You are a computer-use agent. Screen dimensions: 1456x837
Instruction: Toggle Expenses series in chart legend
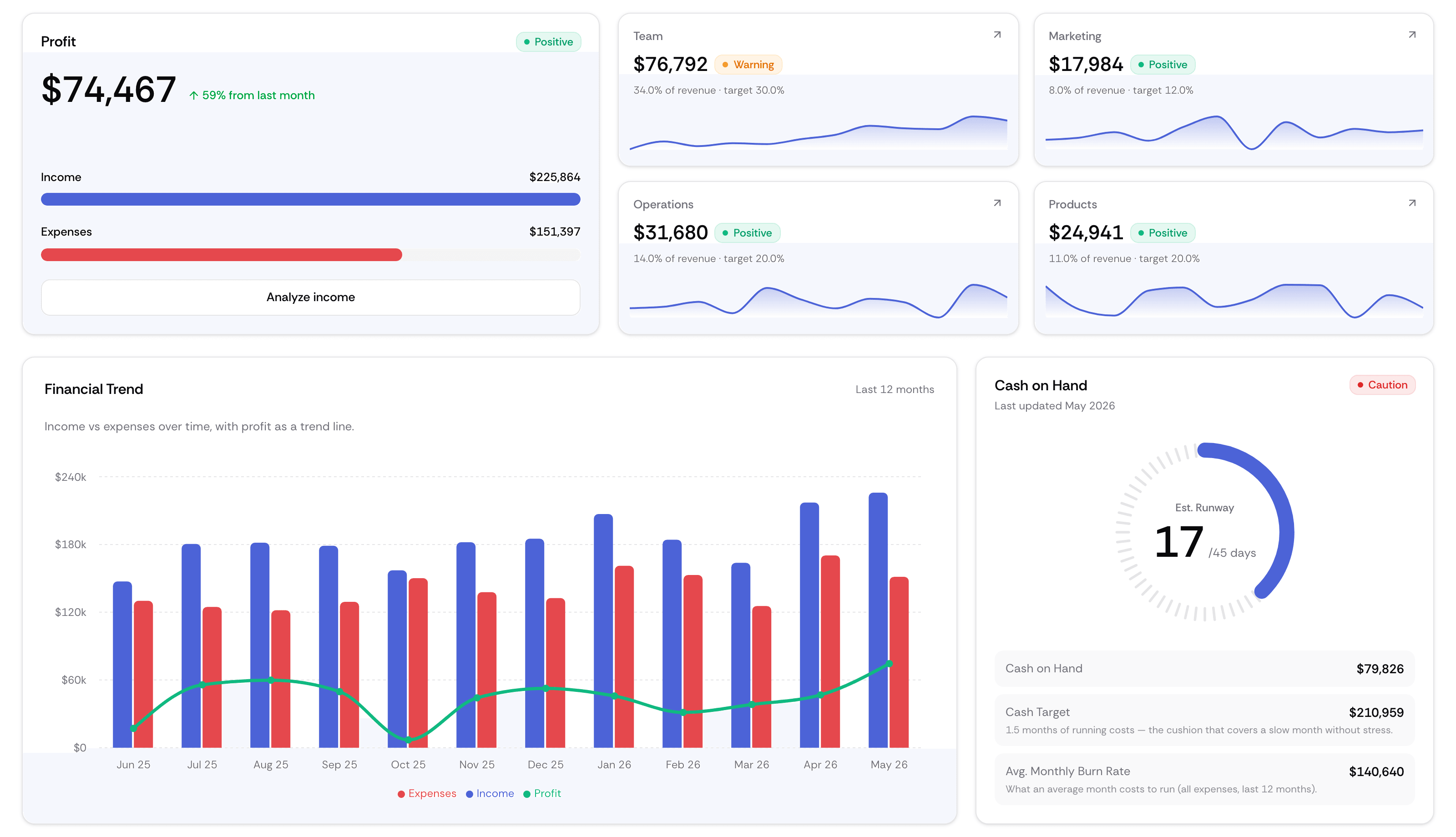pyautogui.click(x=426, y=793)
